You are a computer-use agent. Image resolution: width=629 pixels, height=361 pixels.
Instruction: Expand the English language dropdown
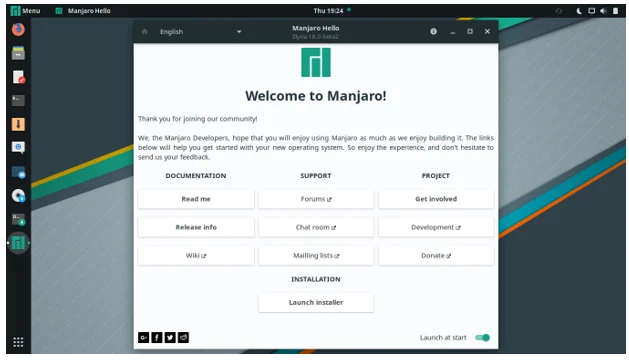[201, 32]
